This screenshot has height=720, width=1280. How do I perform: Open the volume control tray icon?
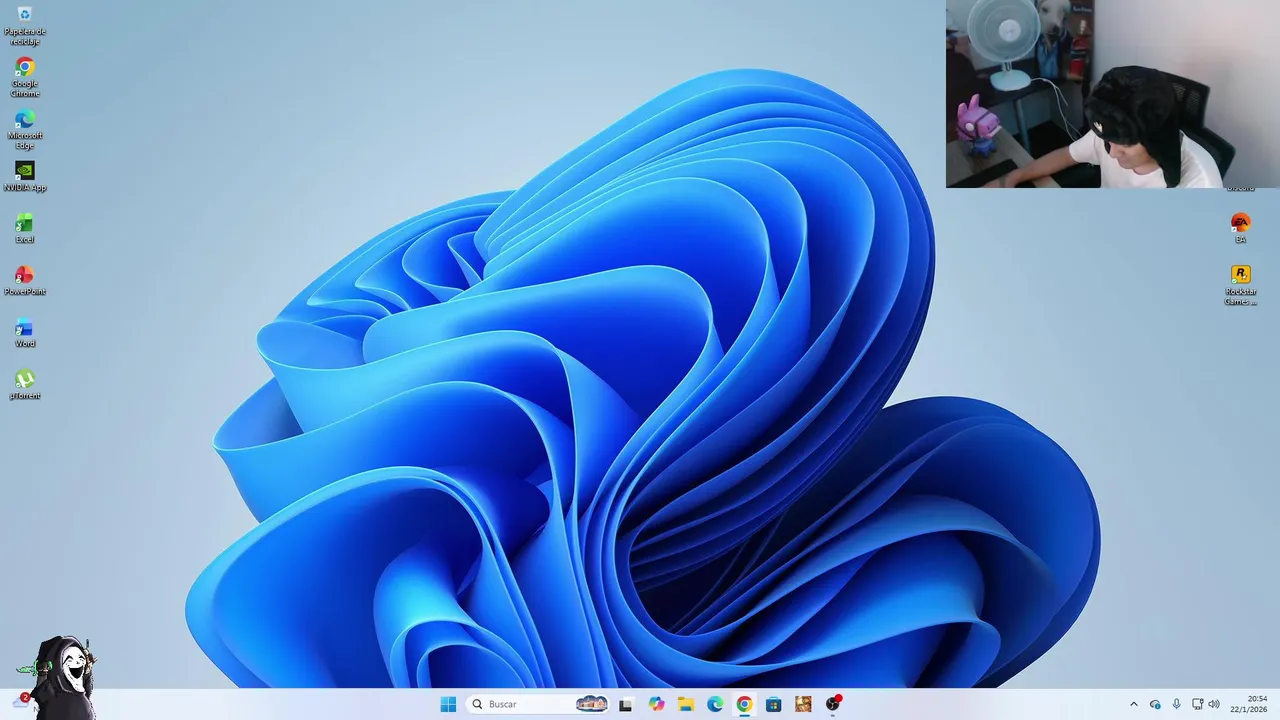click(1214, 704)
